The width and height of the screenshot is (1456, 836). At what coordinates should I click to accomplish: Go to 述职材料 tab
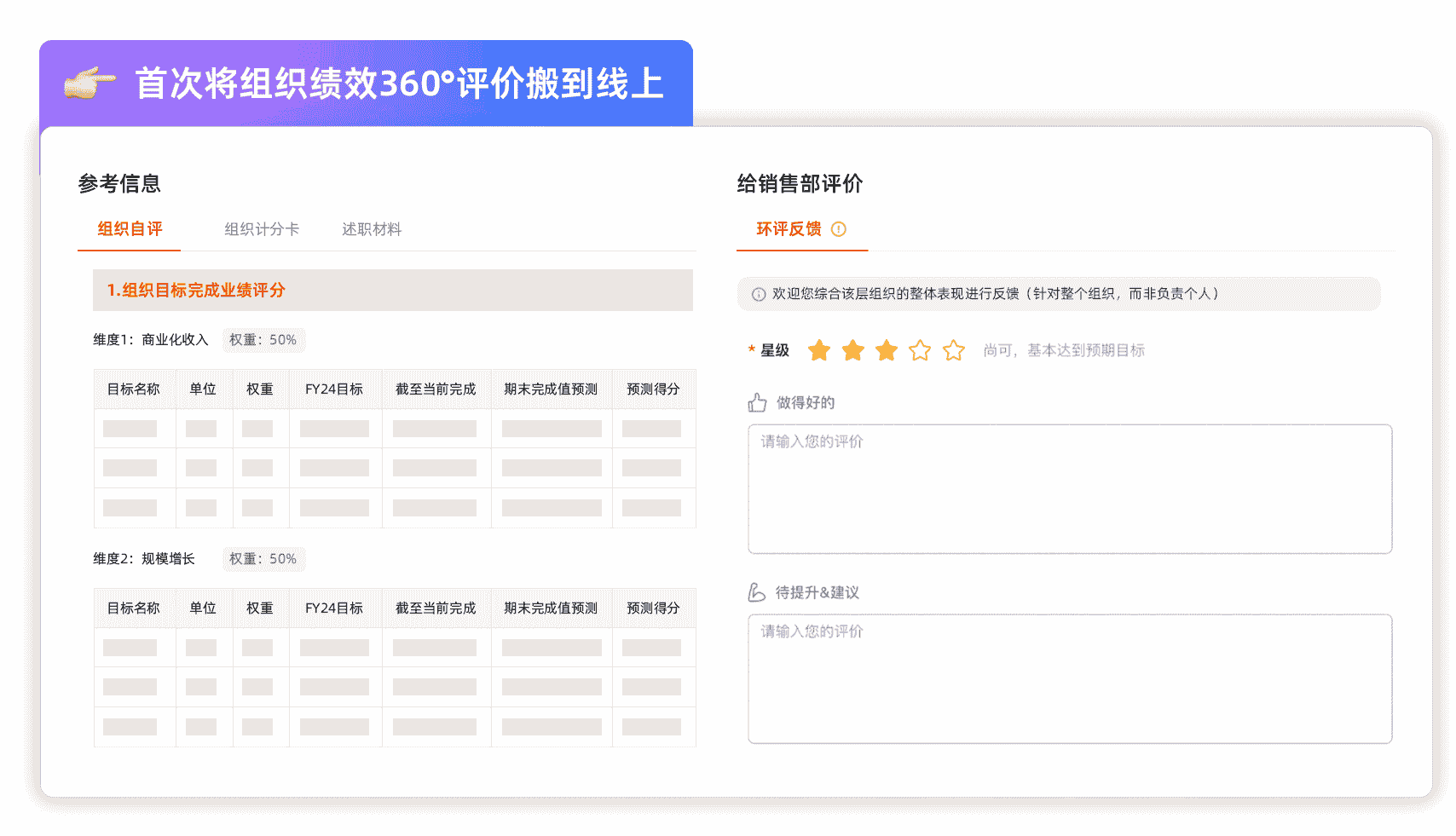(372, 229)
